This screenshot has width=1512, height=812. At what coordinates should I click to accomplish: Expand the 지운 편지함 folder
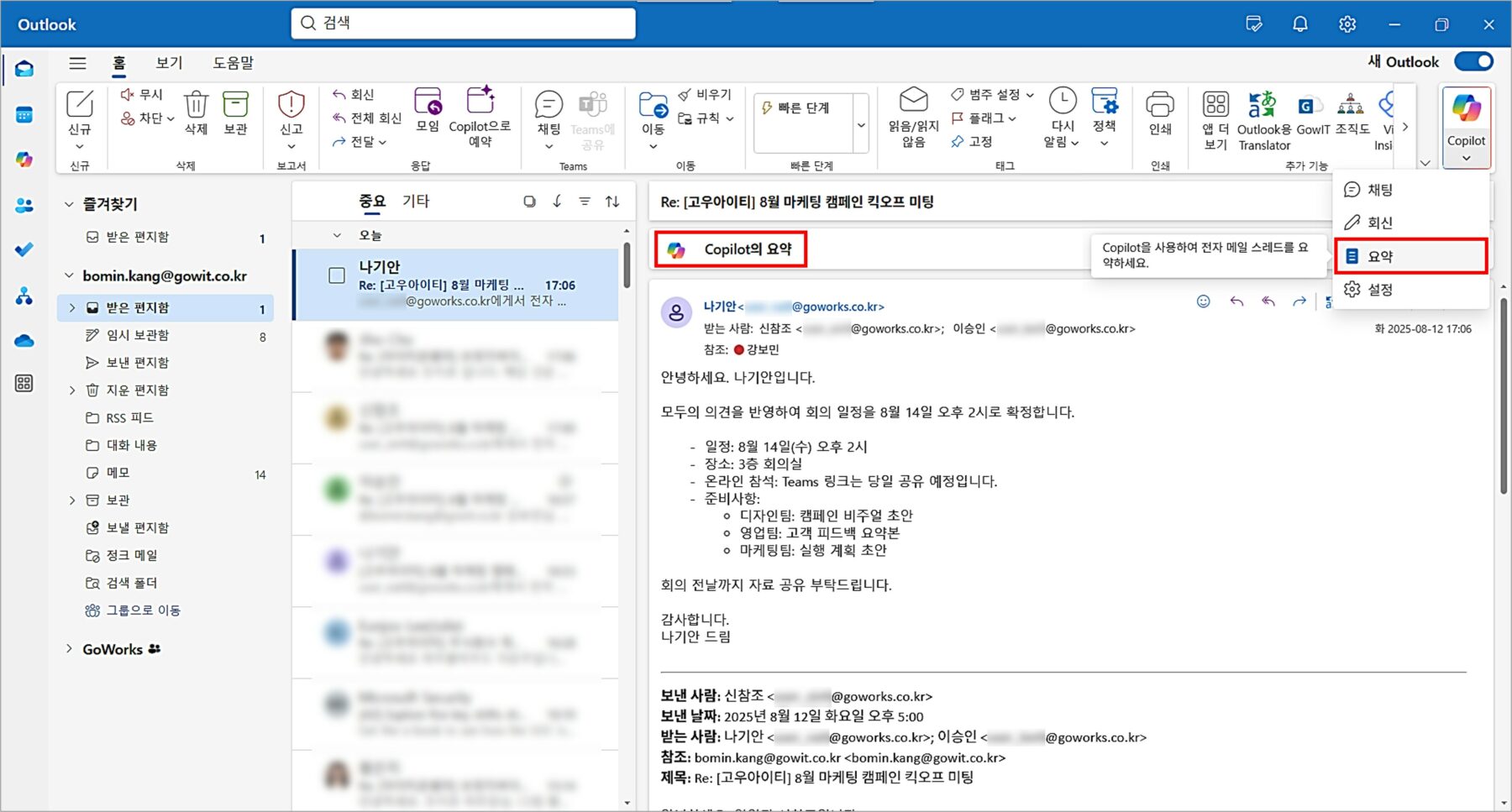pos(72,390)
